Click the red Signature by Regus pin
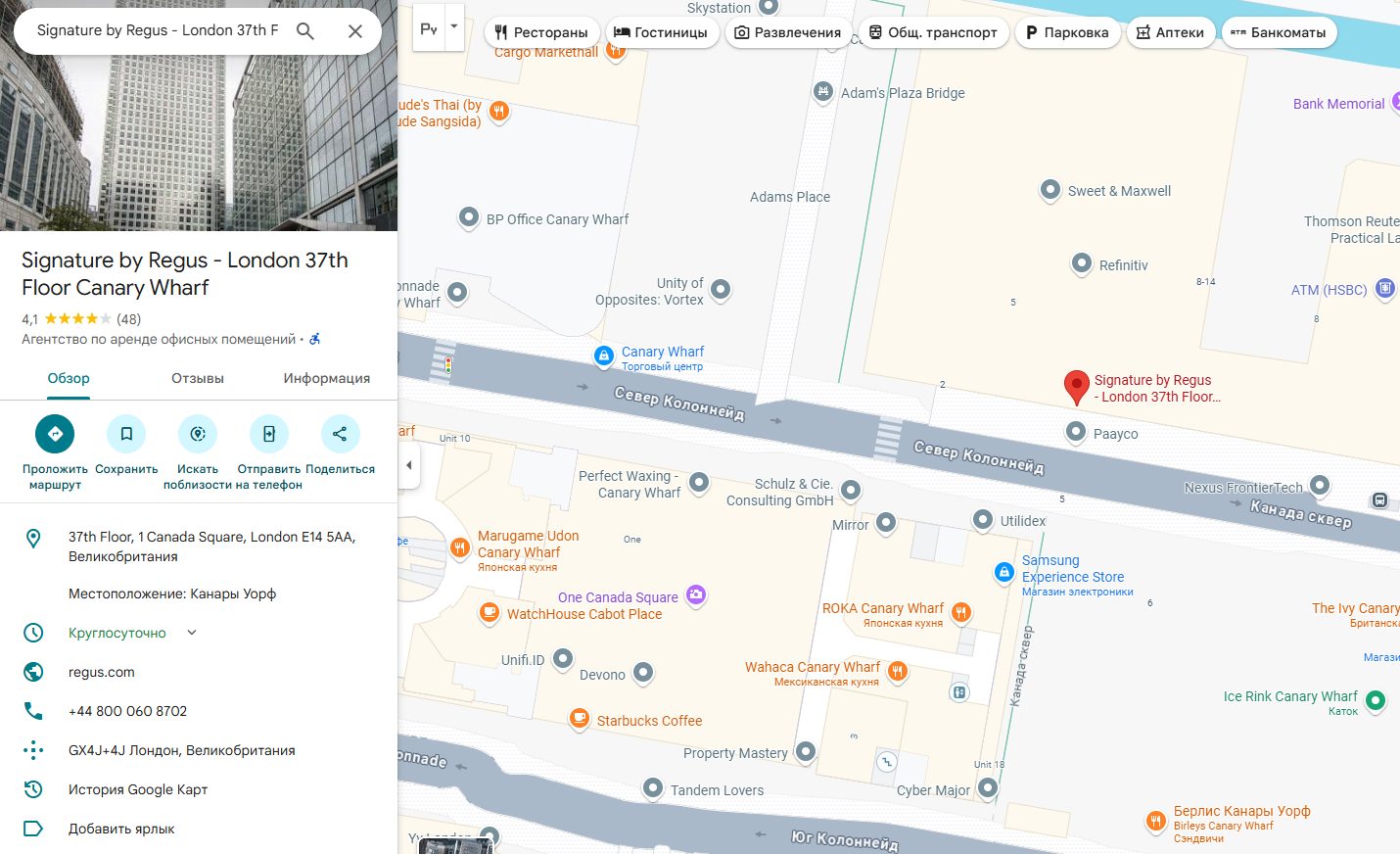 1076,387
